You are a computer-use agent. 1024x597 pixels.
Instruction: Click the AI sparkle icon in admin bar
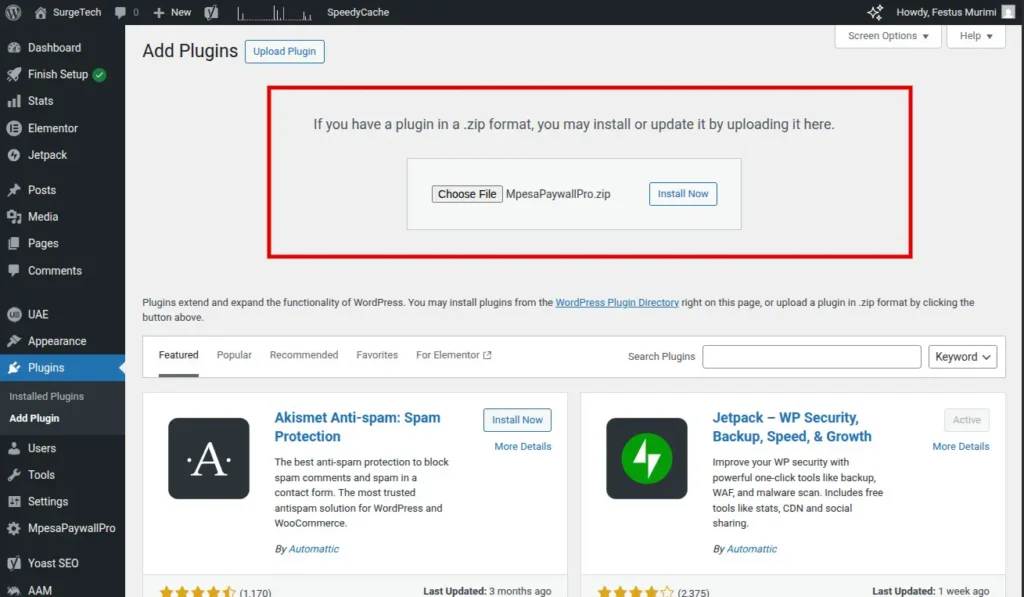pyautogui.click(x=875, y=12)
